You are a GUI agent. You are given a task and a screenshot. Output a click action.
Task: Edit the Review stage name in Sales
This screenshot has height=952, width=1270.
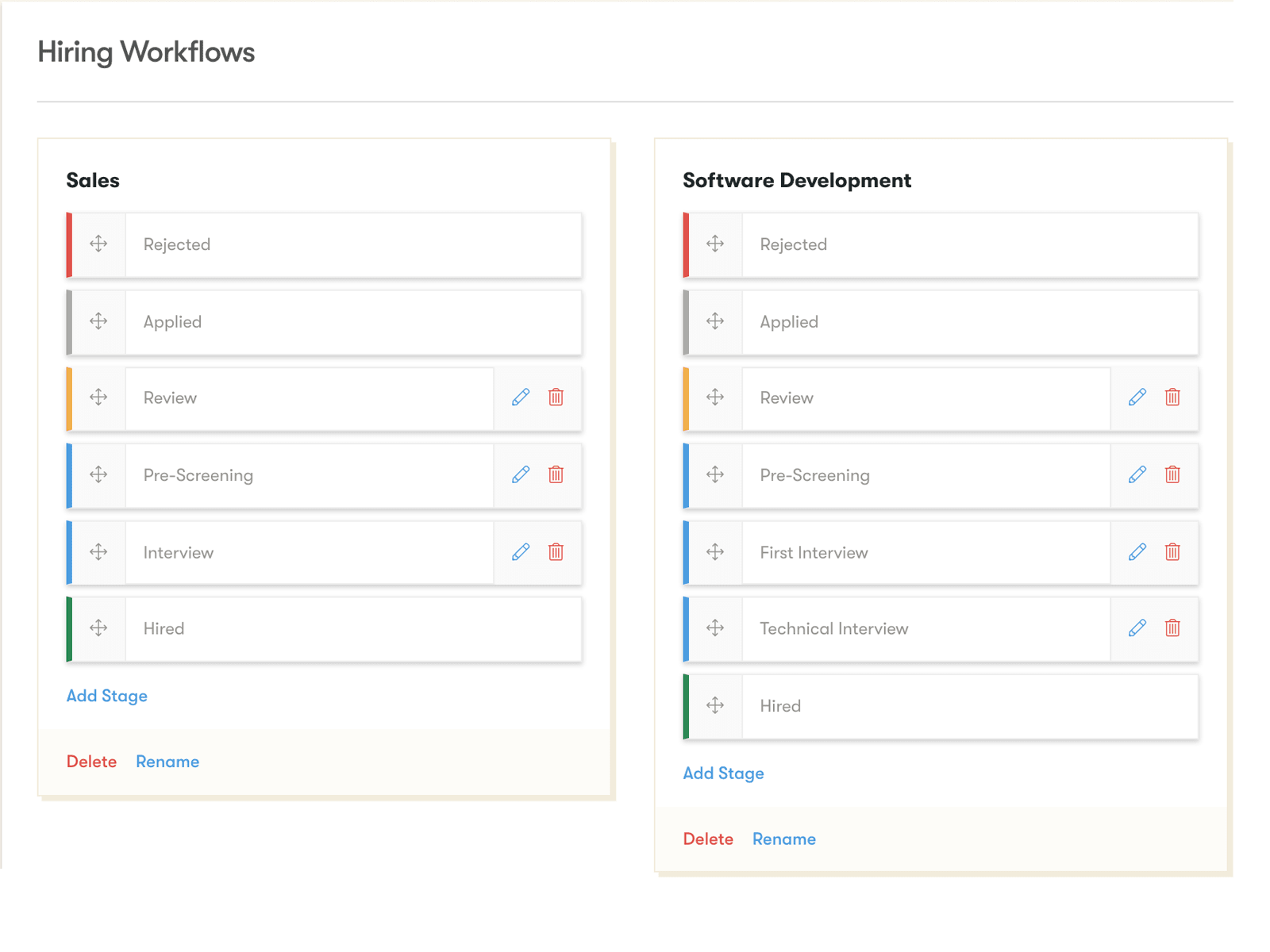pos(520,397)
